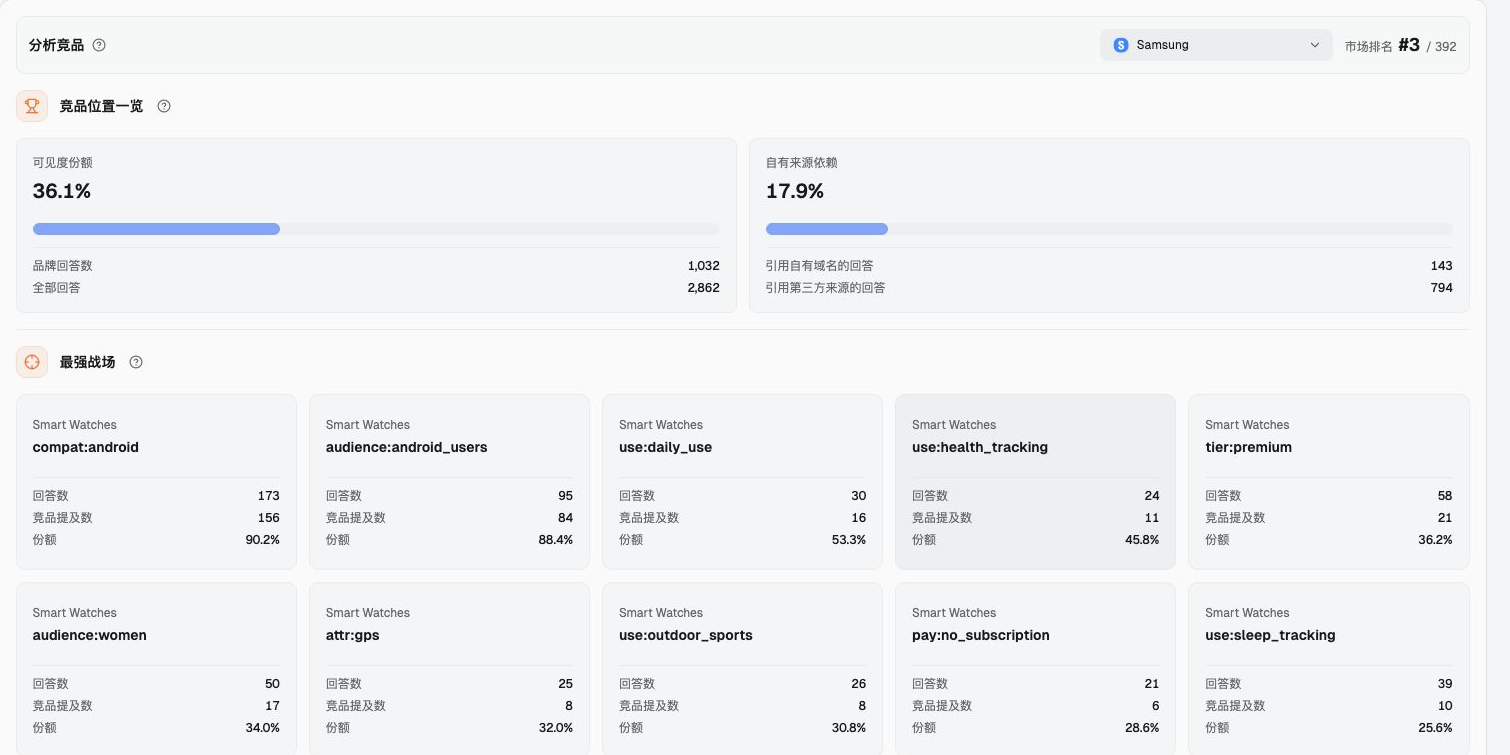1510x755 pixels.
Task: Open the use:daily_use card
Action: tap(742, 482)
